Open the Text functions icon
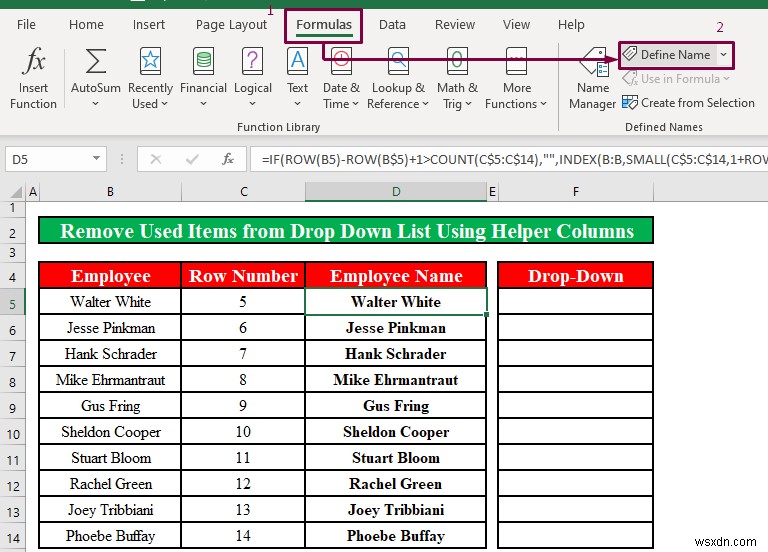 [297, 61]
